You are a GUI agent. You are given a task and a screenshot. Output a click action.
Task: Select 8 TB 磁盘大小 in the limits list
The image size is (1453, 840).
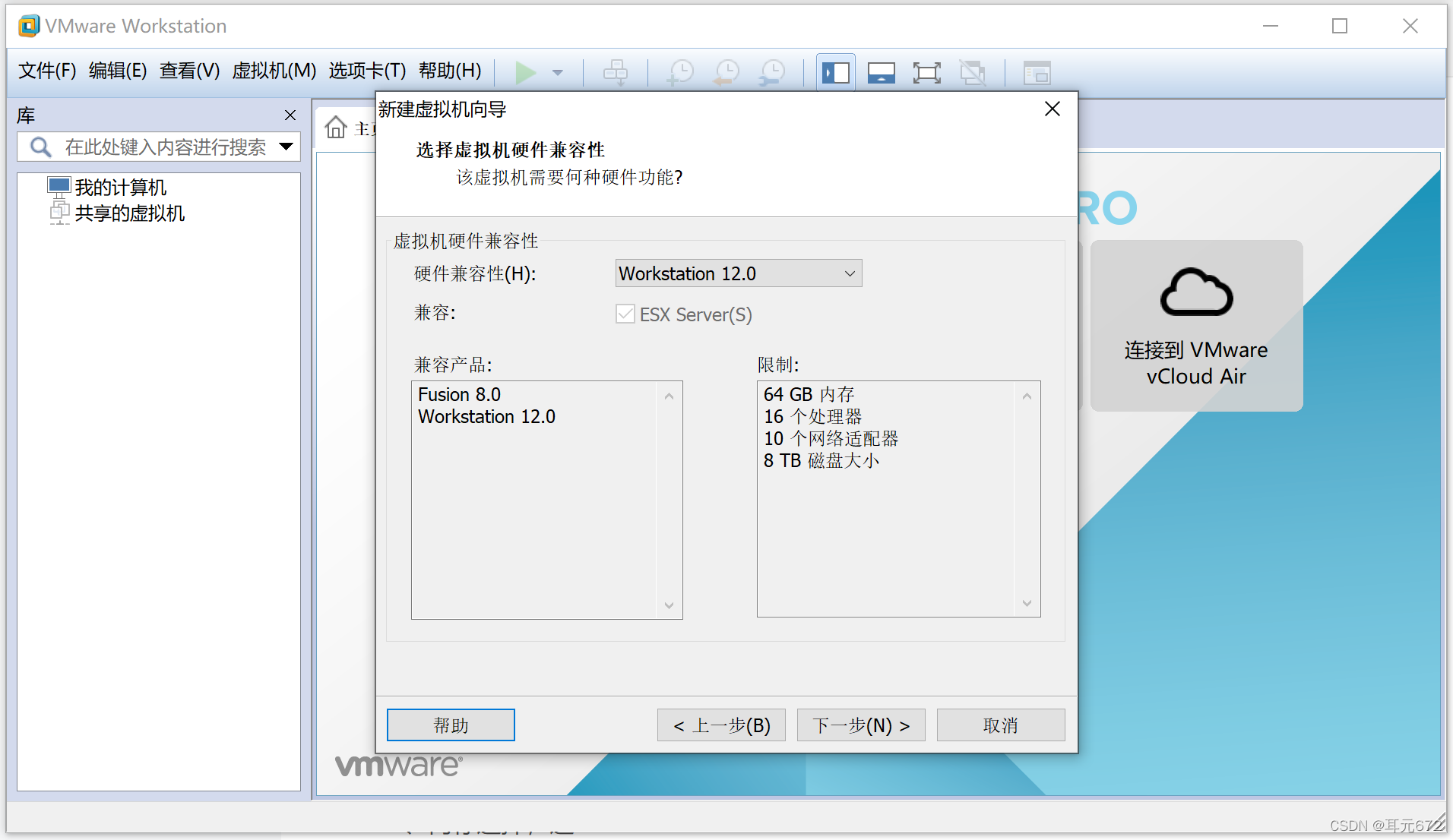pyautogui.click(x=821, y=460)
